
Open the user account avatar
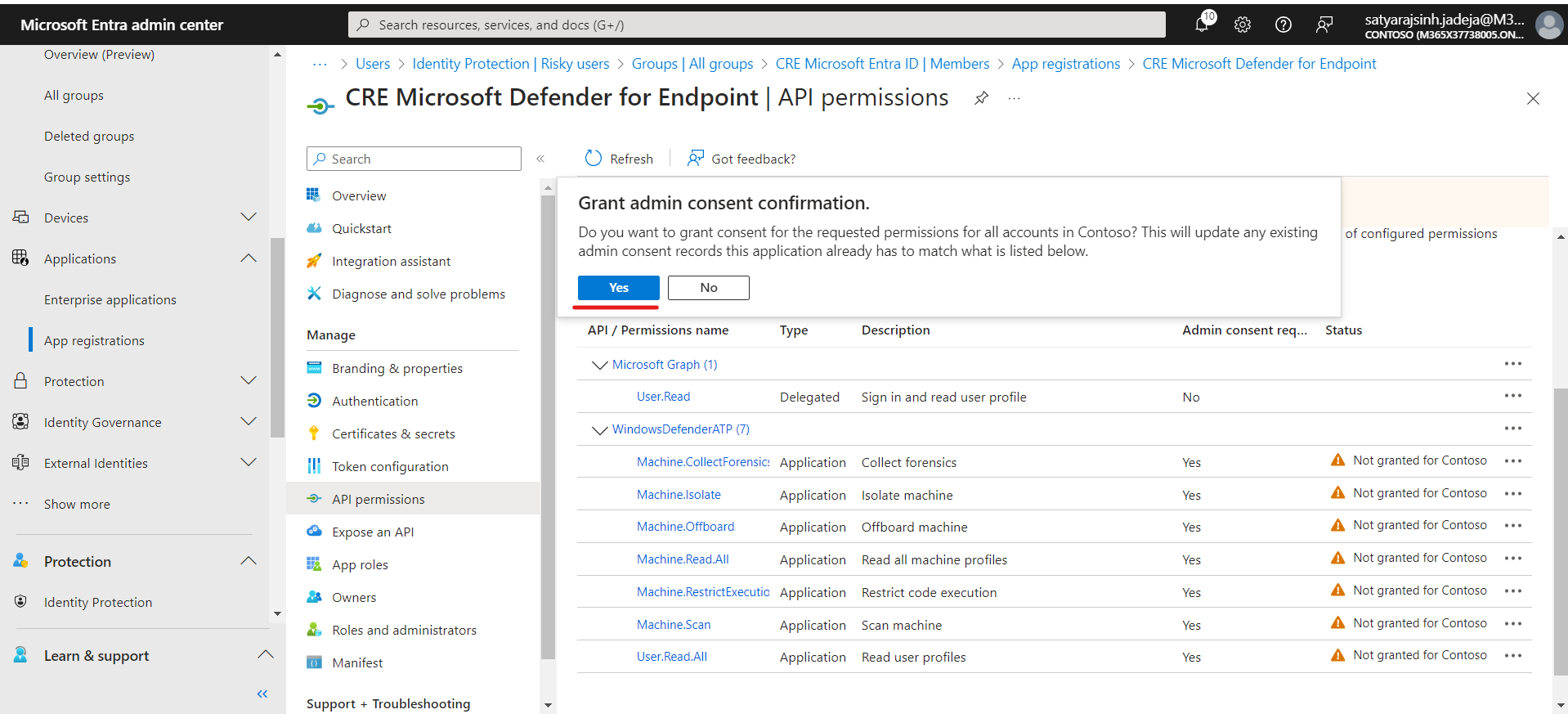pyautogui.click(x=1549, y=25)
